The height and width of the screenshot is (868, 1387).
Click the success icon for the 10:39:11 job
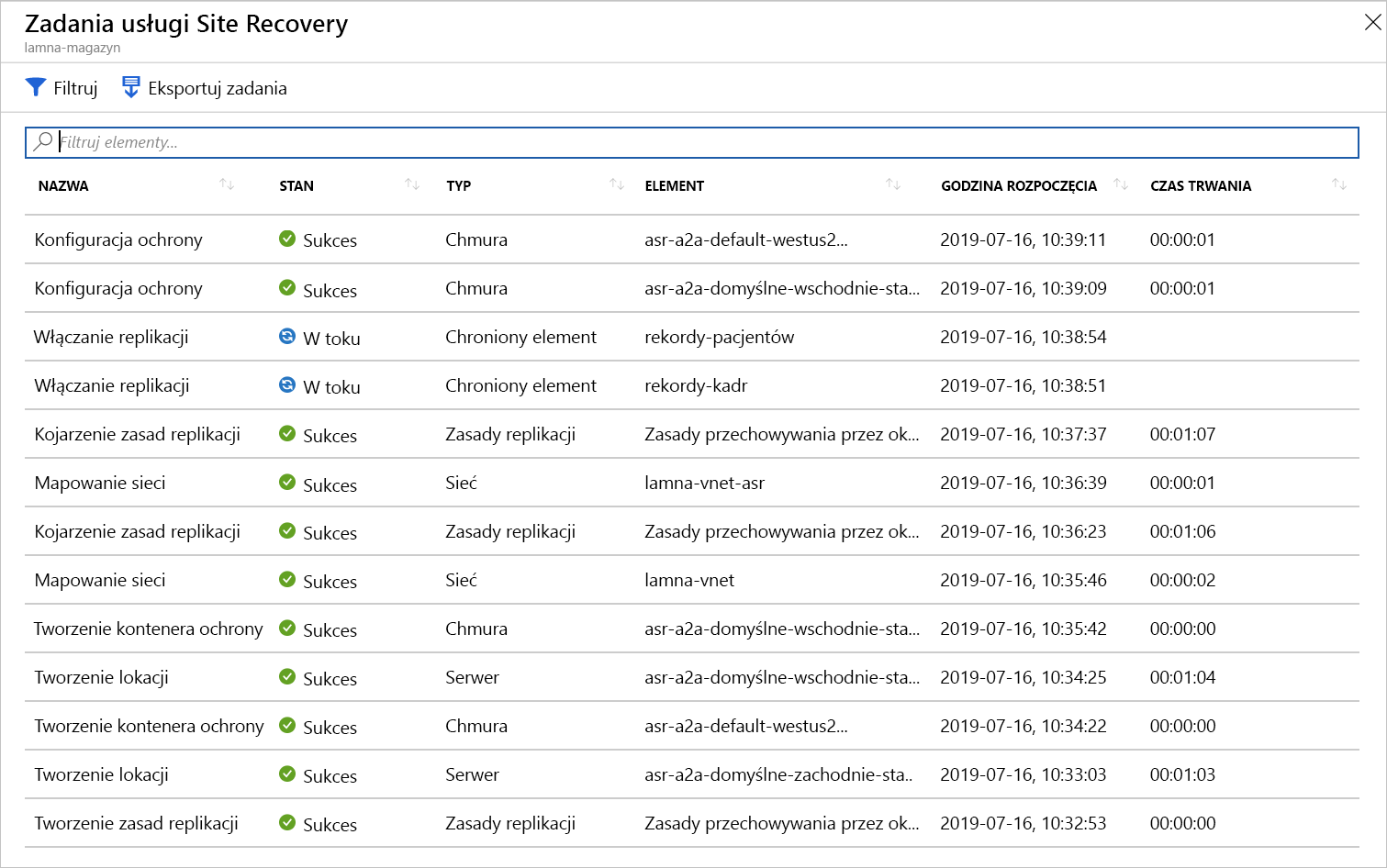tap(287, 239)
